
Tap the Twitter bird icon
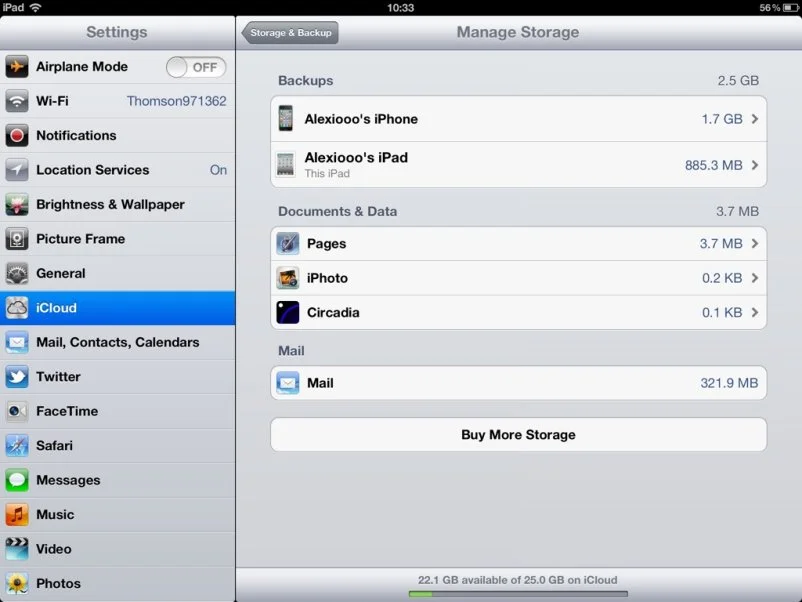point(17,376)
